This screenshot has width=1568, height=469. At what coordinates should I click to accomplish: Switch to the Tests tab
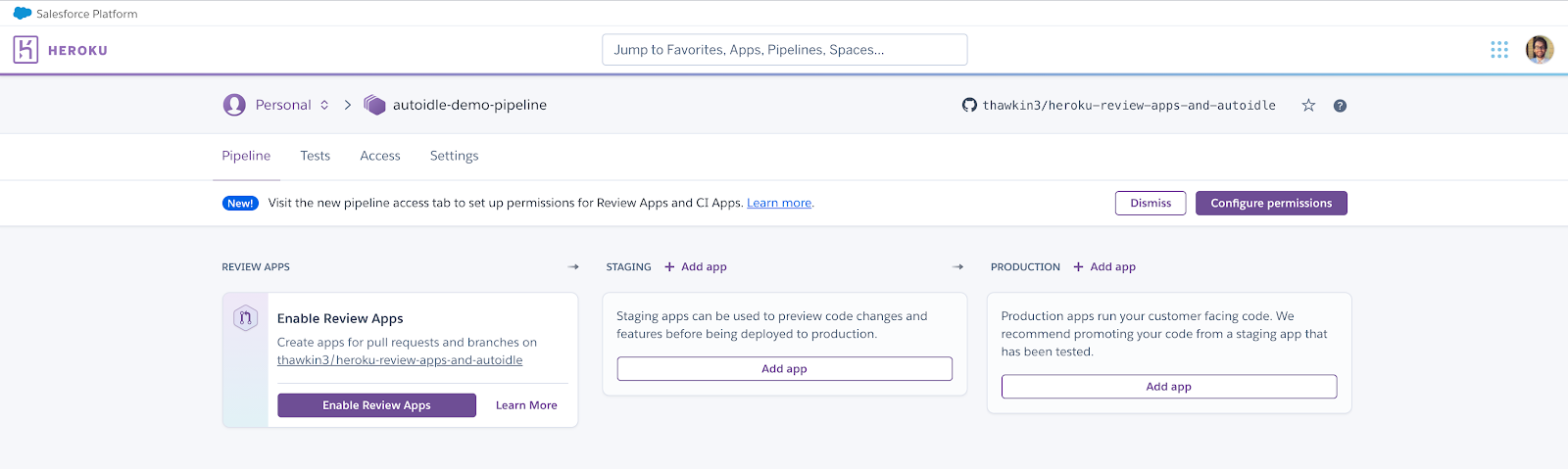(x=316, y=156)
